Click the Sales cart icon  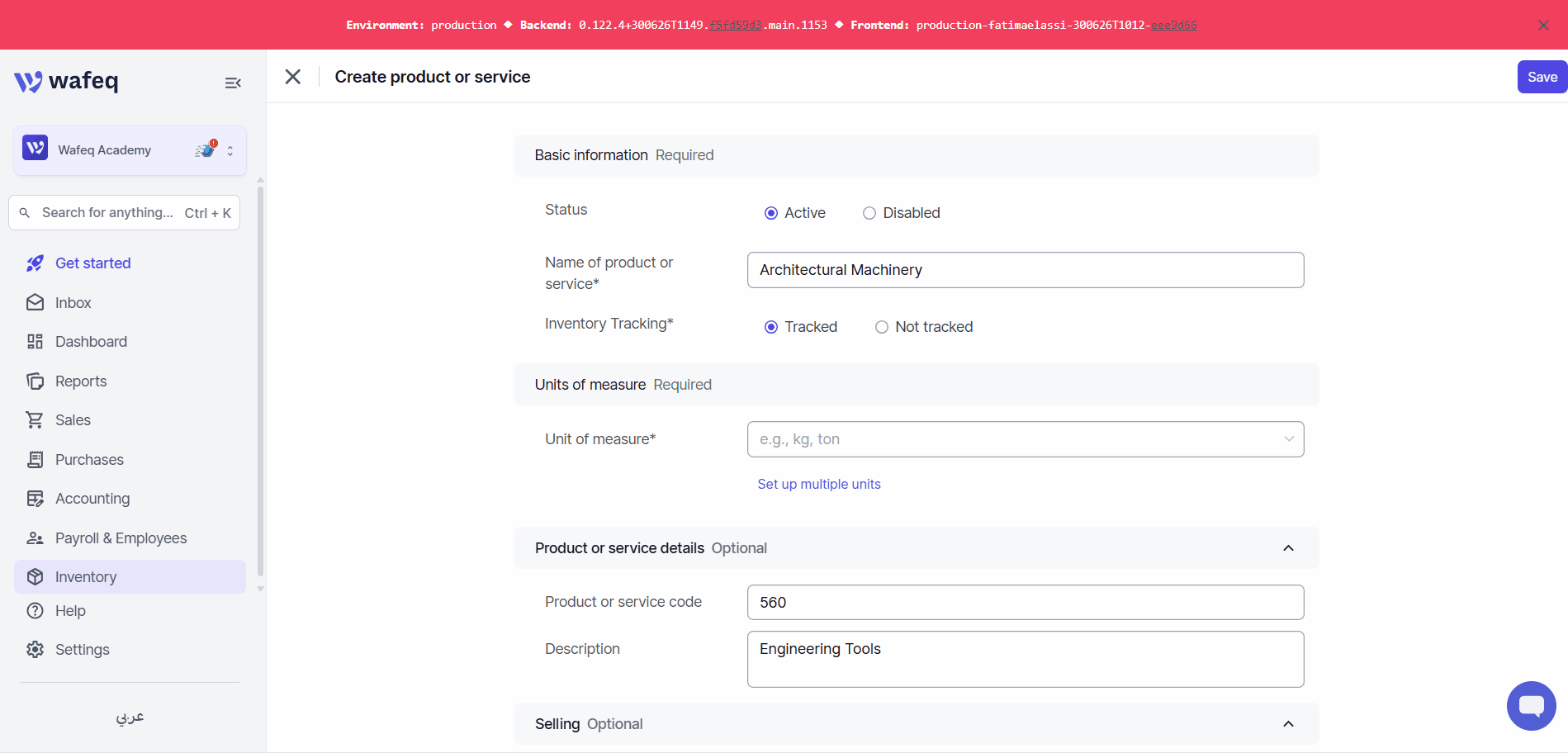35,420
